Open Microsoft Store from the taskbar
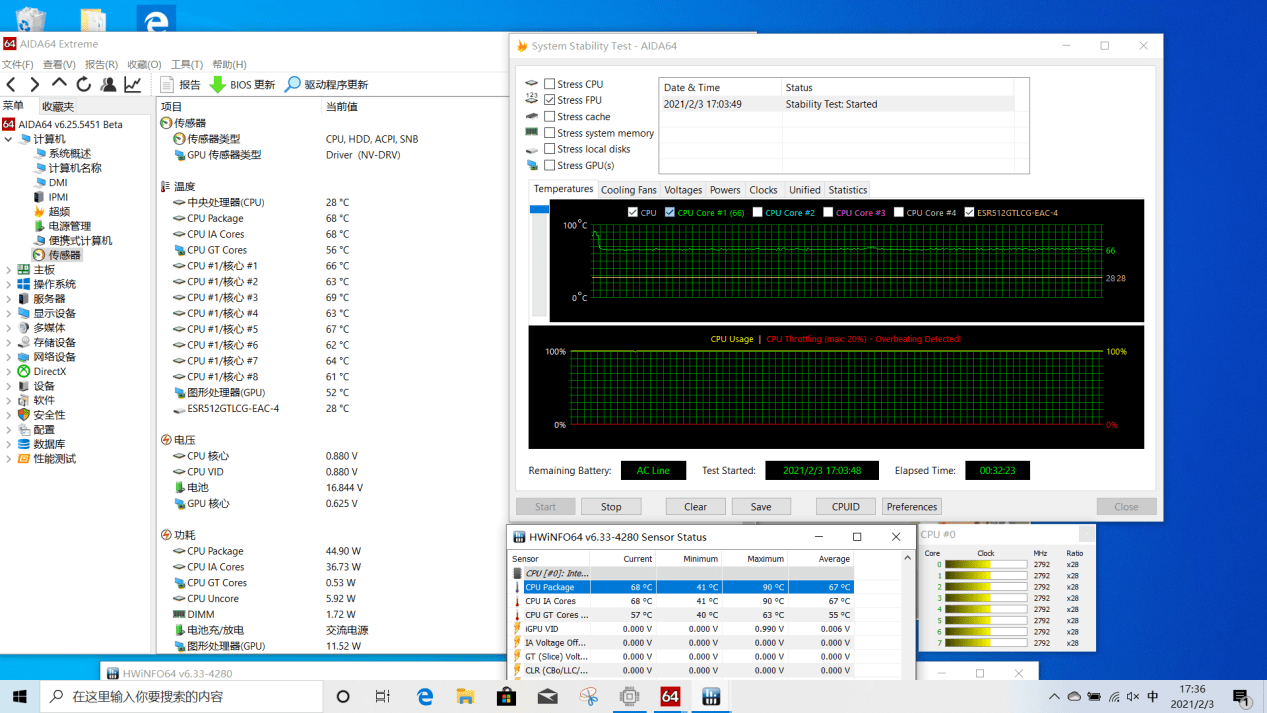The image size is (1267, 713). (x=507, y=696)
